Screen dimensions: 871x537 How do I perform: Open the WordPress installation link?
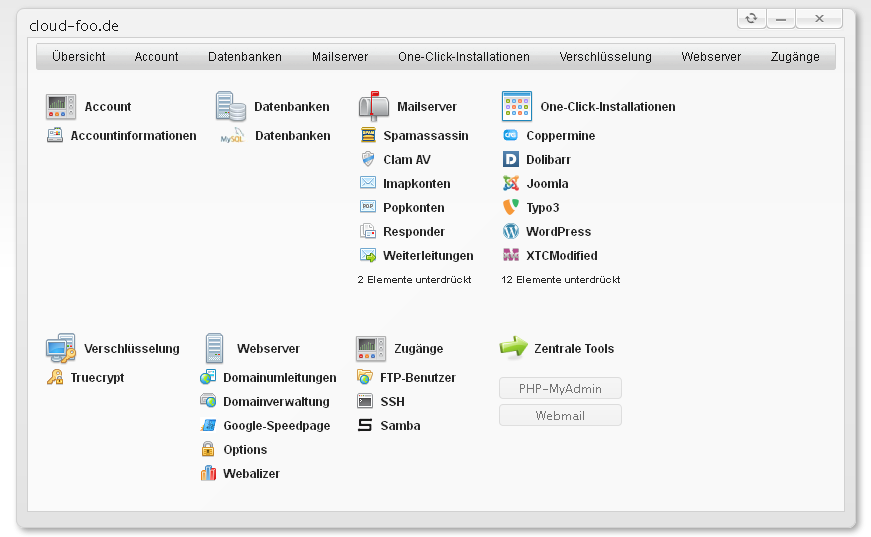(x=558, y=231)
